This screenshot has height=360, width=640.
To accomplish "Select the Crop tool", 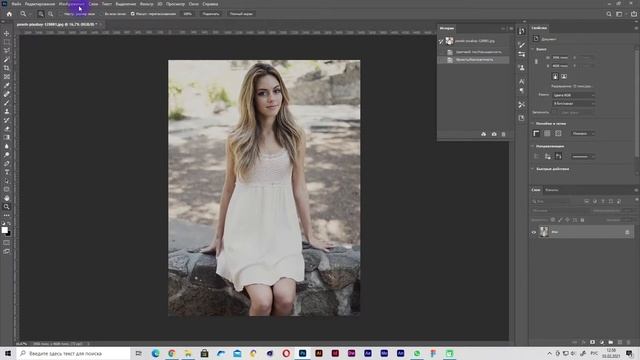I will coord(7,68).
